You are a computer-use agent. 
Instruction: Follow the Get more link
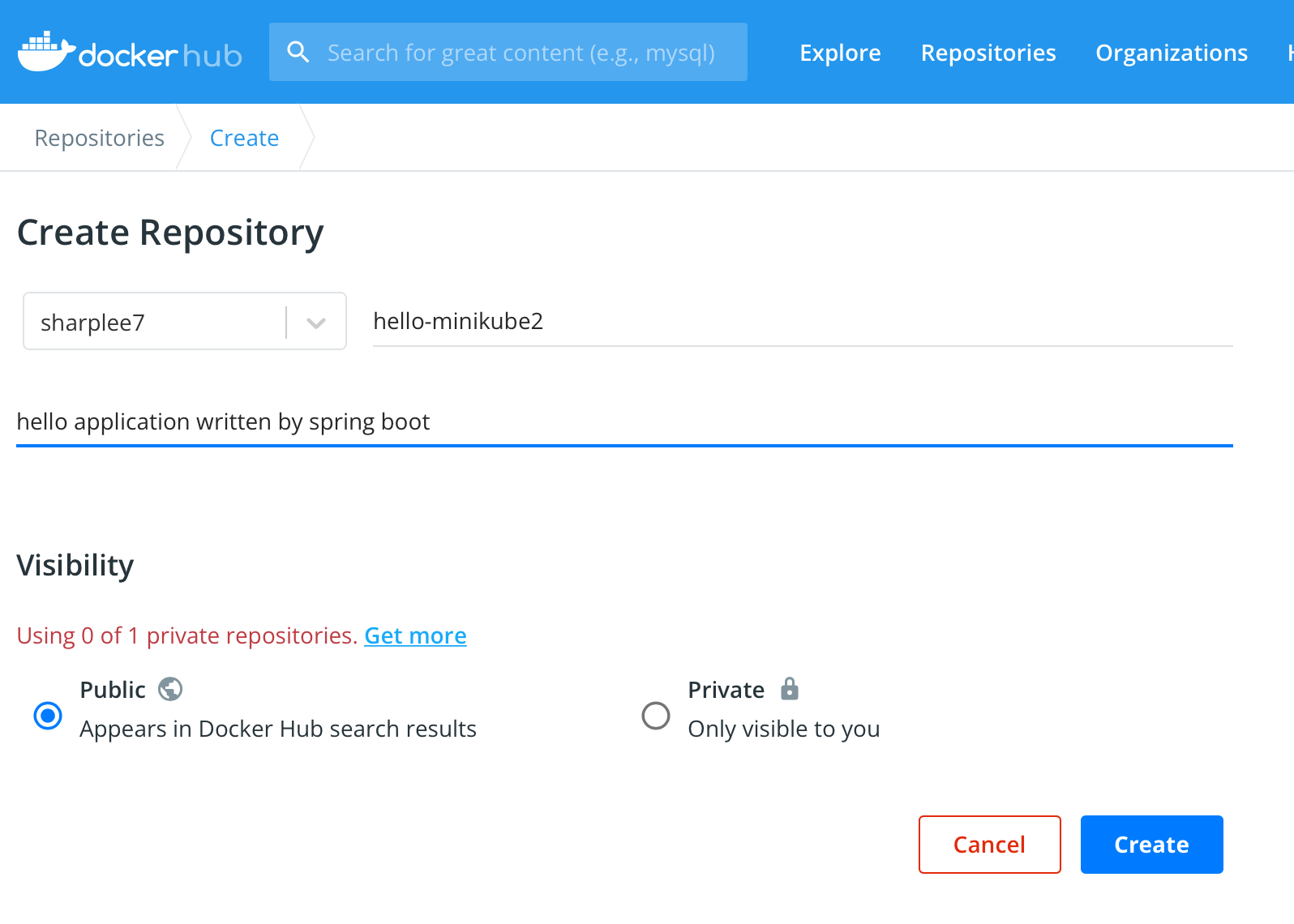[x=415, y=635]
